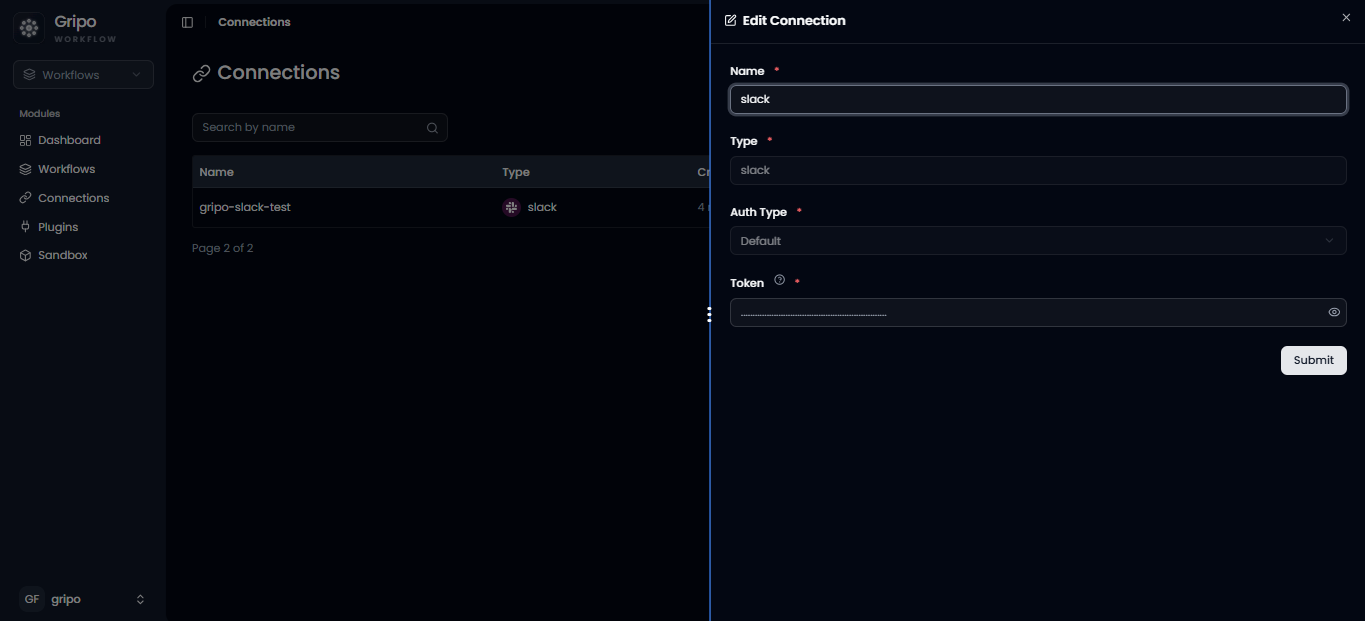Click the search magnifier icon
The width and height of the screenshot is (1365, 621).
432,128
